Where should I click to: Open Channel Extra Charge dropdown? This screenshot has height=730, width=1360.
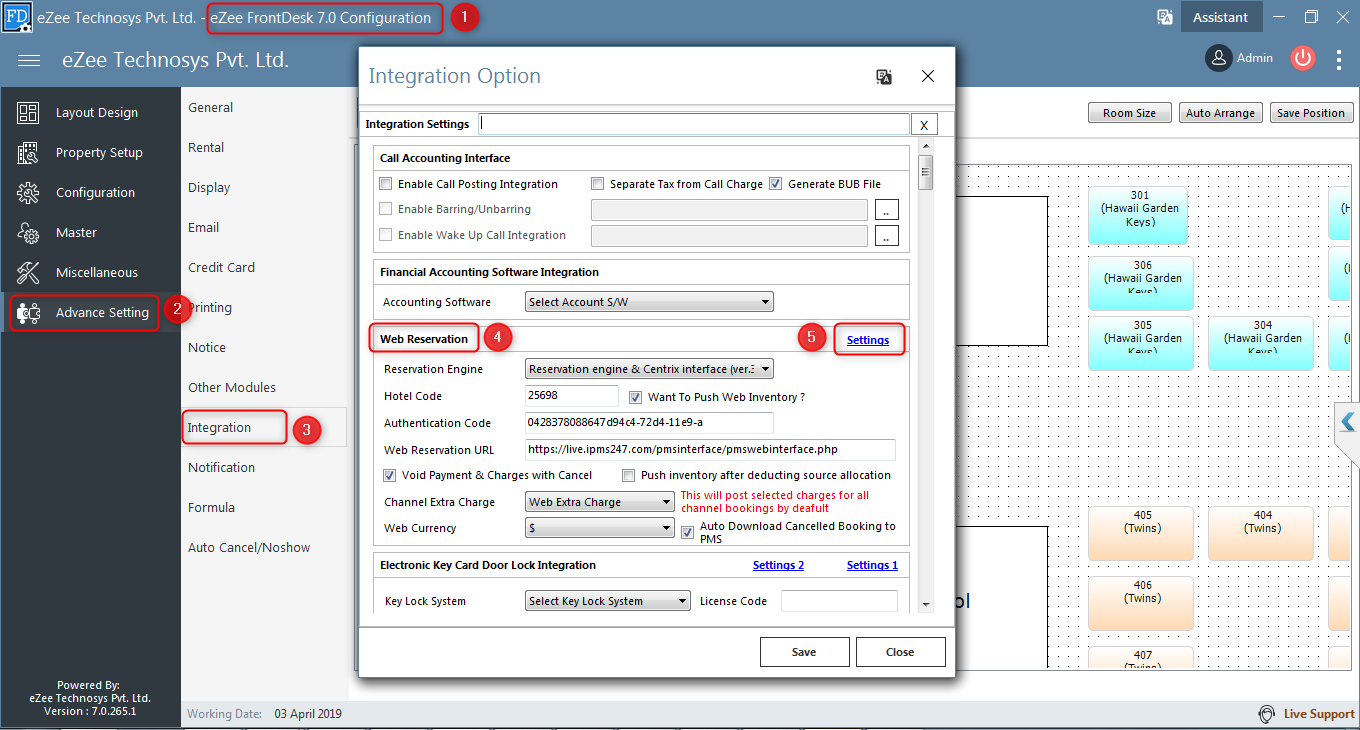[x=600, y=502]
